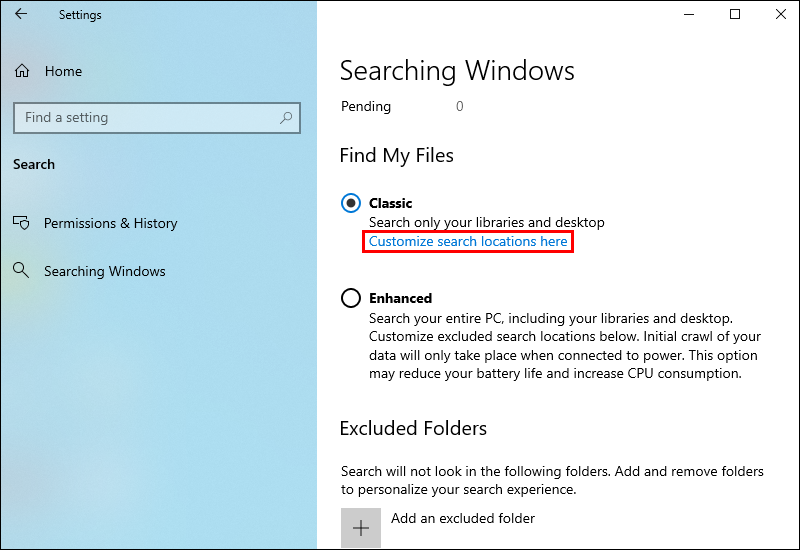This screenshot has width=800, height=550.
Task: Open the Home label in the sidebar
Action: click(x=63, y=71)
